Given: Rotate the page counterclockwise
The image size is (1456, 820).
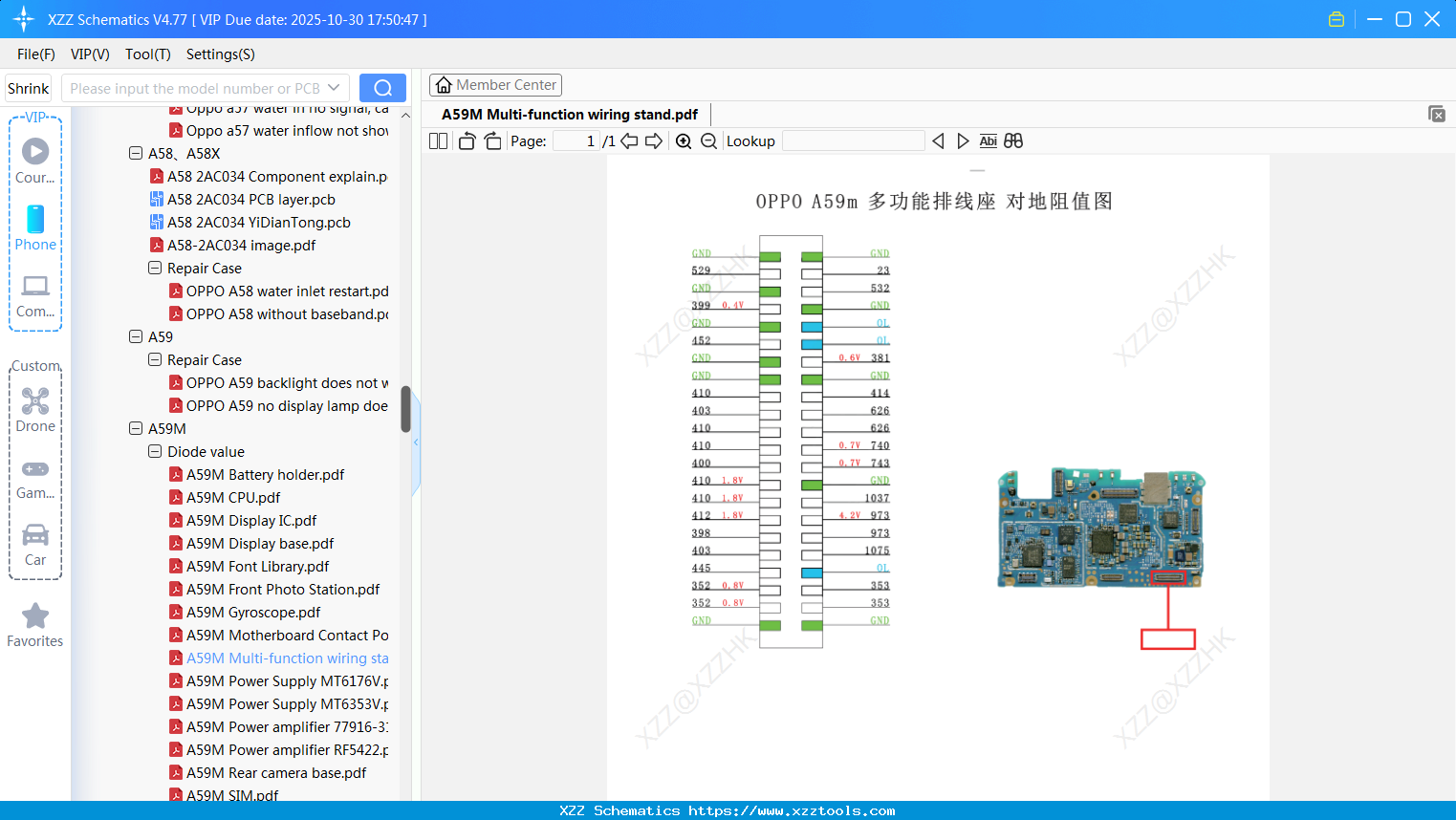Looking at the screenshot, I should [467, 140].
